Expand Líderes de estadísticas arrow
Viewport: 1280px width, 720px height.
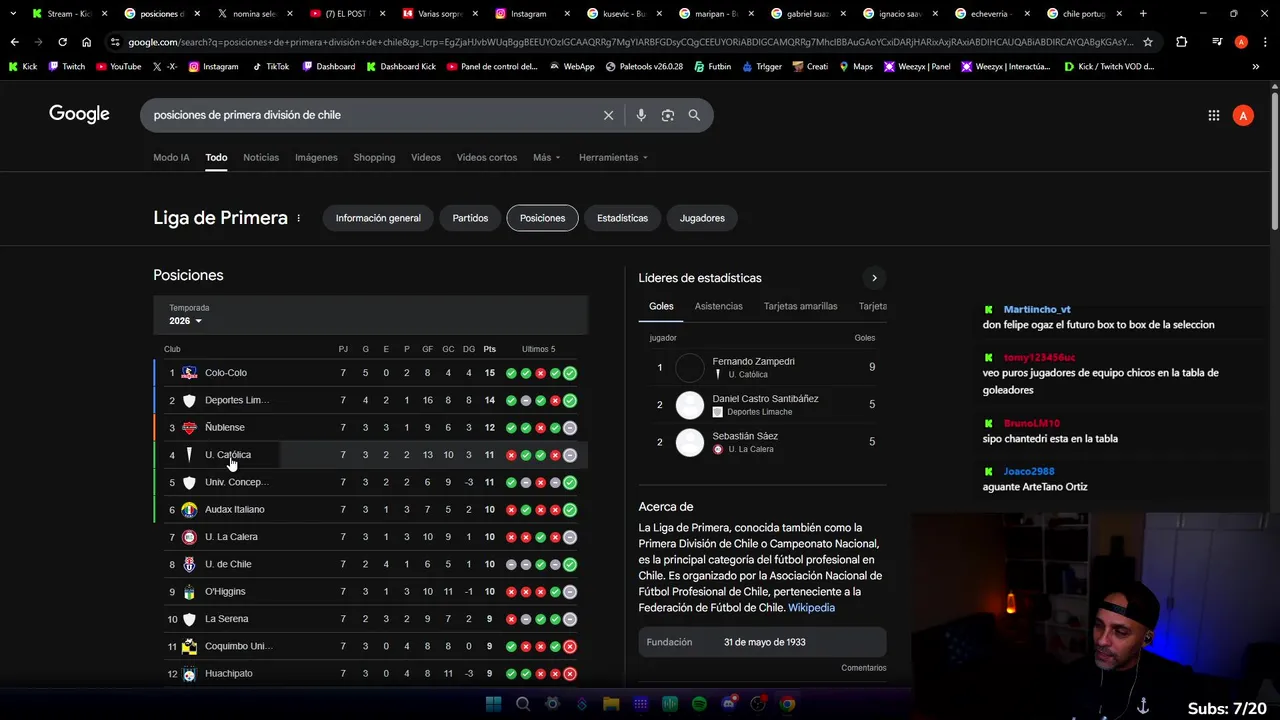(874, 278)
